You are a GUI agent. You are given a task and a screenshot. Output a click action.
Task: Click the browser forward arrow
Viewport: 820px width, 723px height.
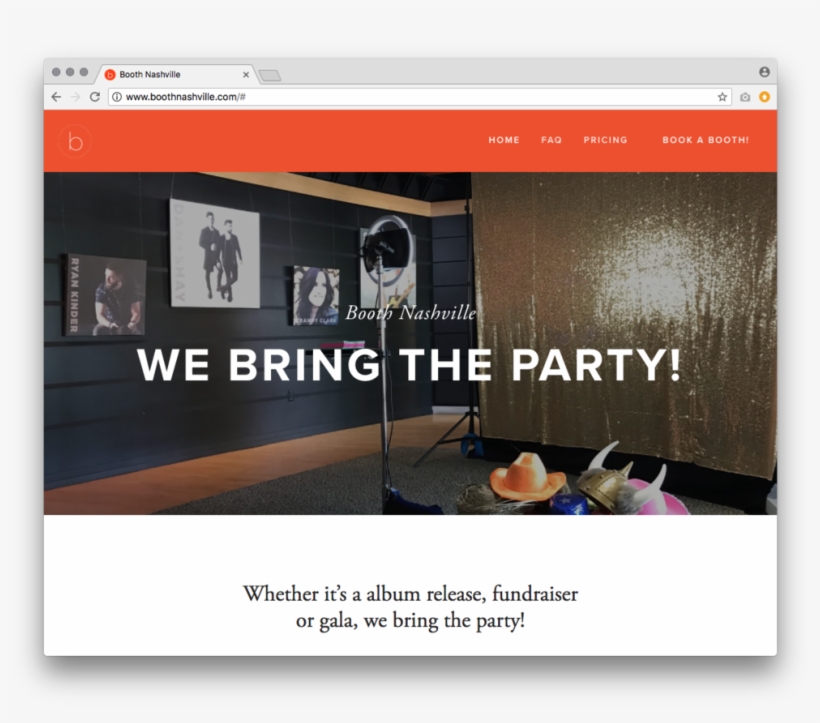point(75,97)
